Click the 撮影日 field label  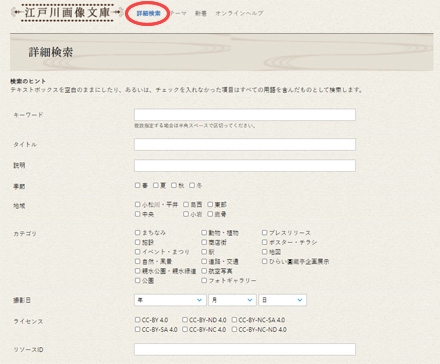click(x=22, y=300)
